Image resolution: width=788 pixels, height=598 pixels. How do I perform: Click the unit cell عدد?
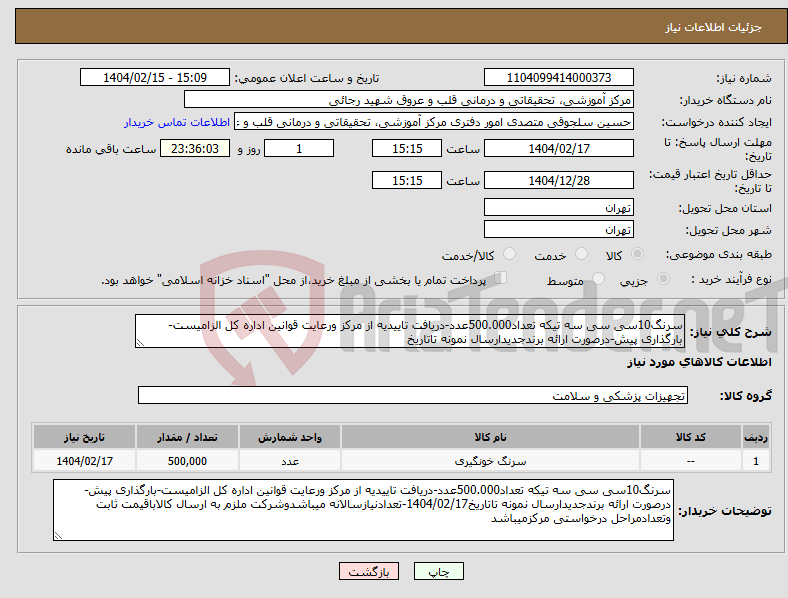pos(290,461)
